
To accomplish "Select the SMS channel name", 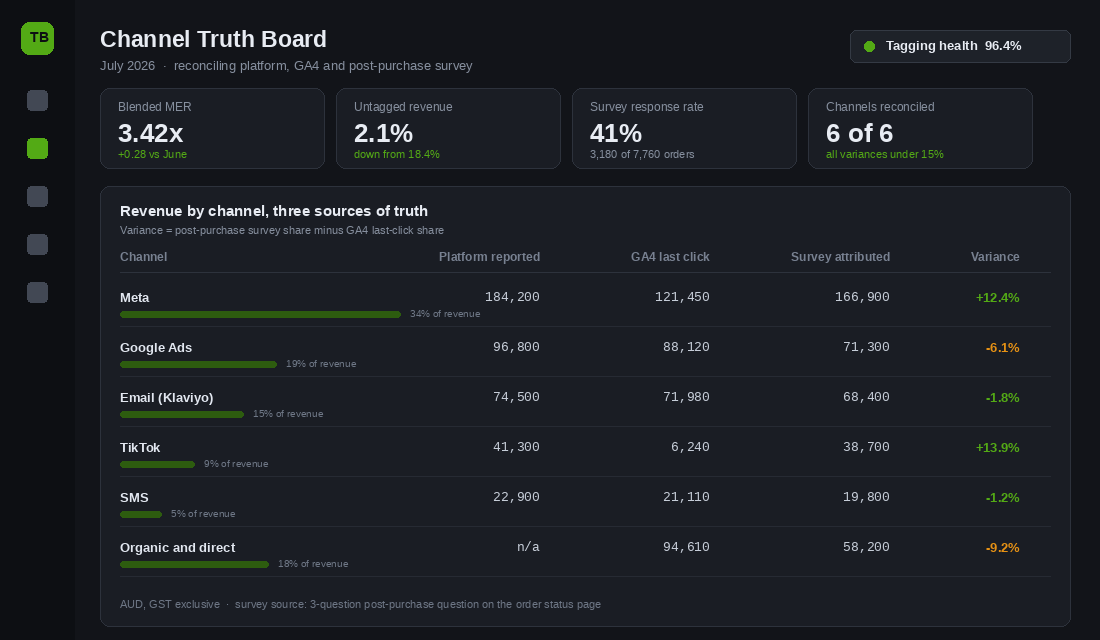I will coord(134,498).
